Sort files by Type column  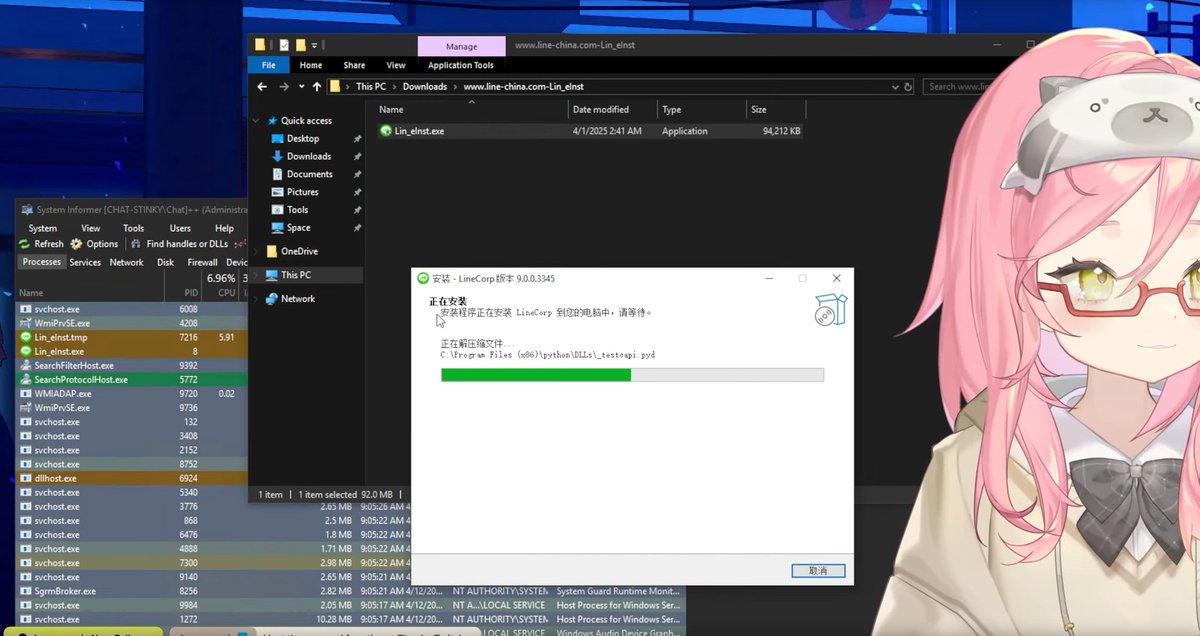(672, 110)
